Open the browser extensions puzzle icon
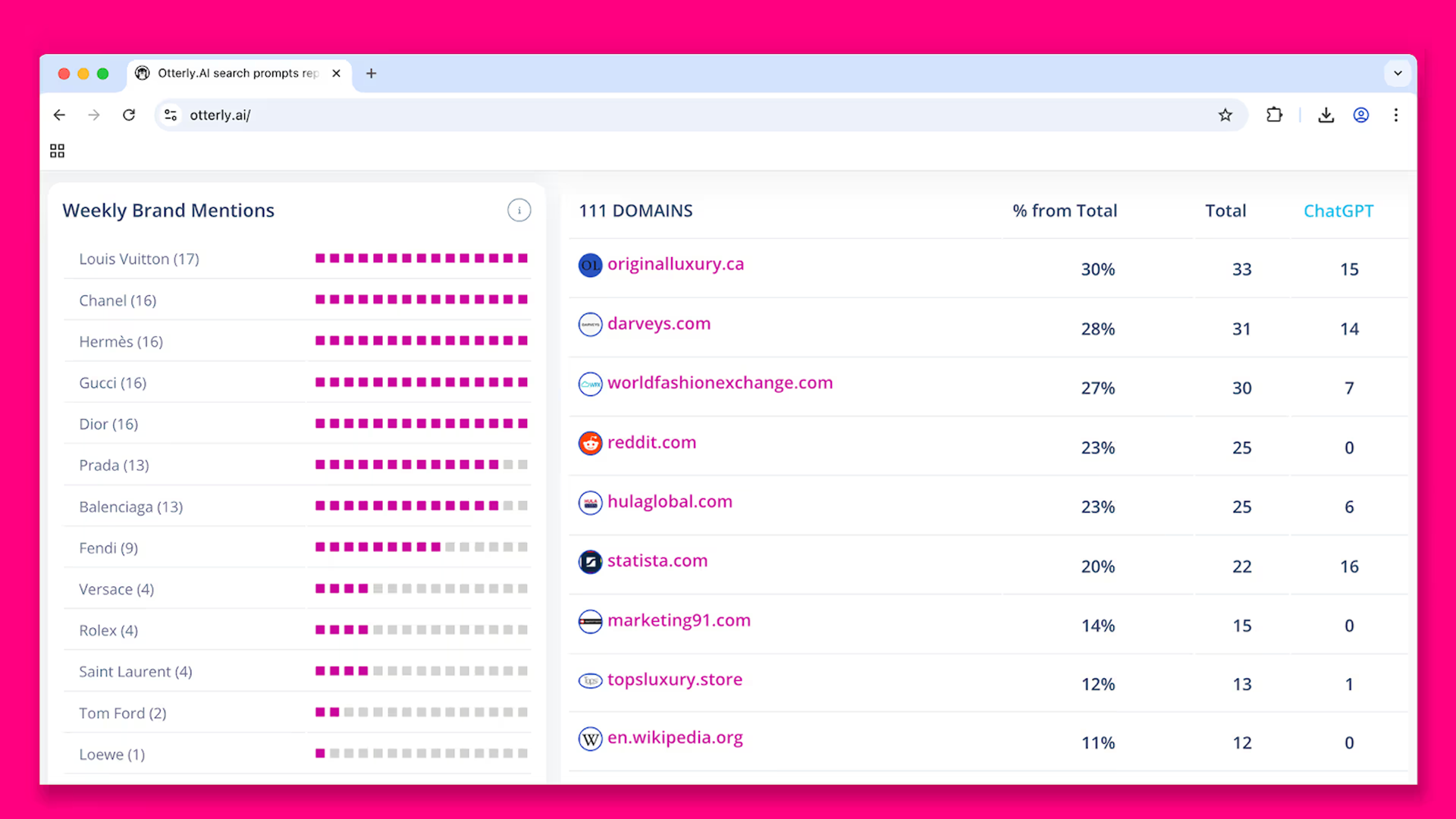The height and width of the screenshot is (819, 1456). pyautogui.click(x=1274, y=115)
